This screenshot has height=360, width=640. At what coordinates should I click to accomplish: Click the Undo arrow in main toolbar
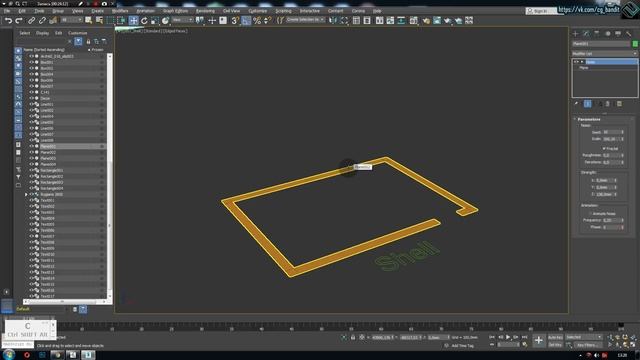click(x=9, y=20)
